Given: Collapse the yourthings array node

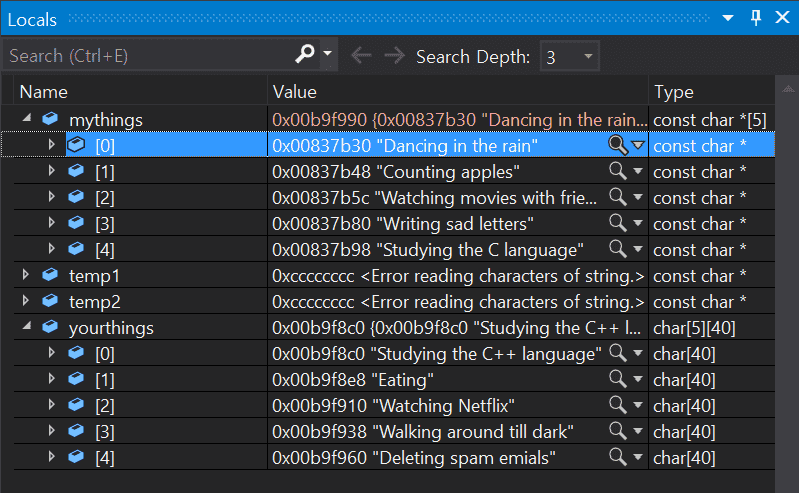Looking at the screenshot, I should [27, 328].
